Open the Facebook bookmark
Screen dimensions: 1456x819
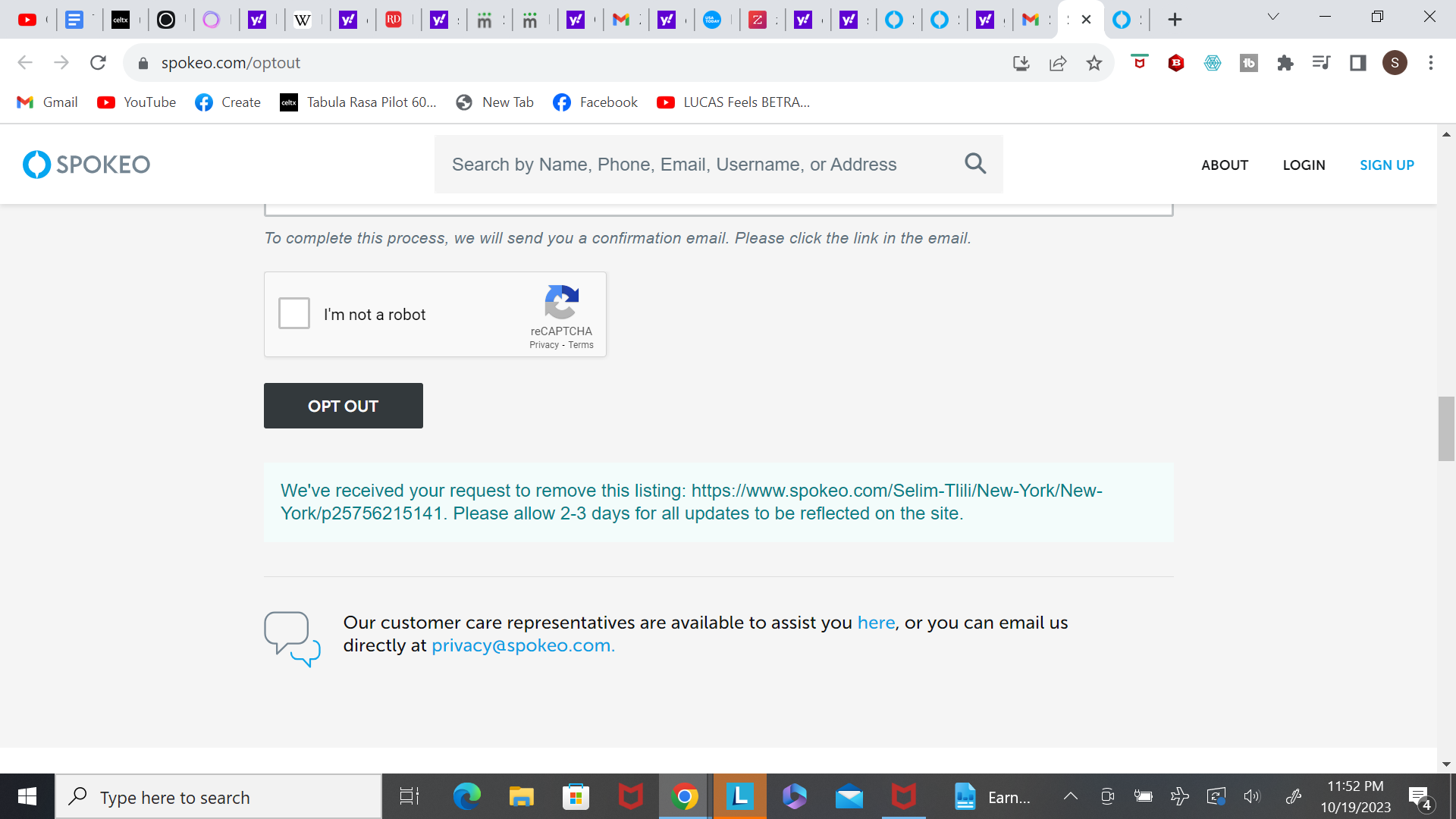595,102
